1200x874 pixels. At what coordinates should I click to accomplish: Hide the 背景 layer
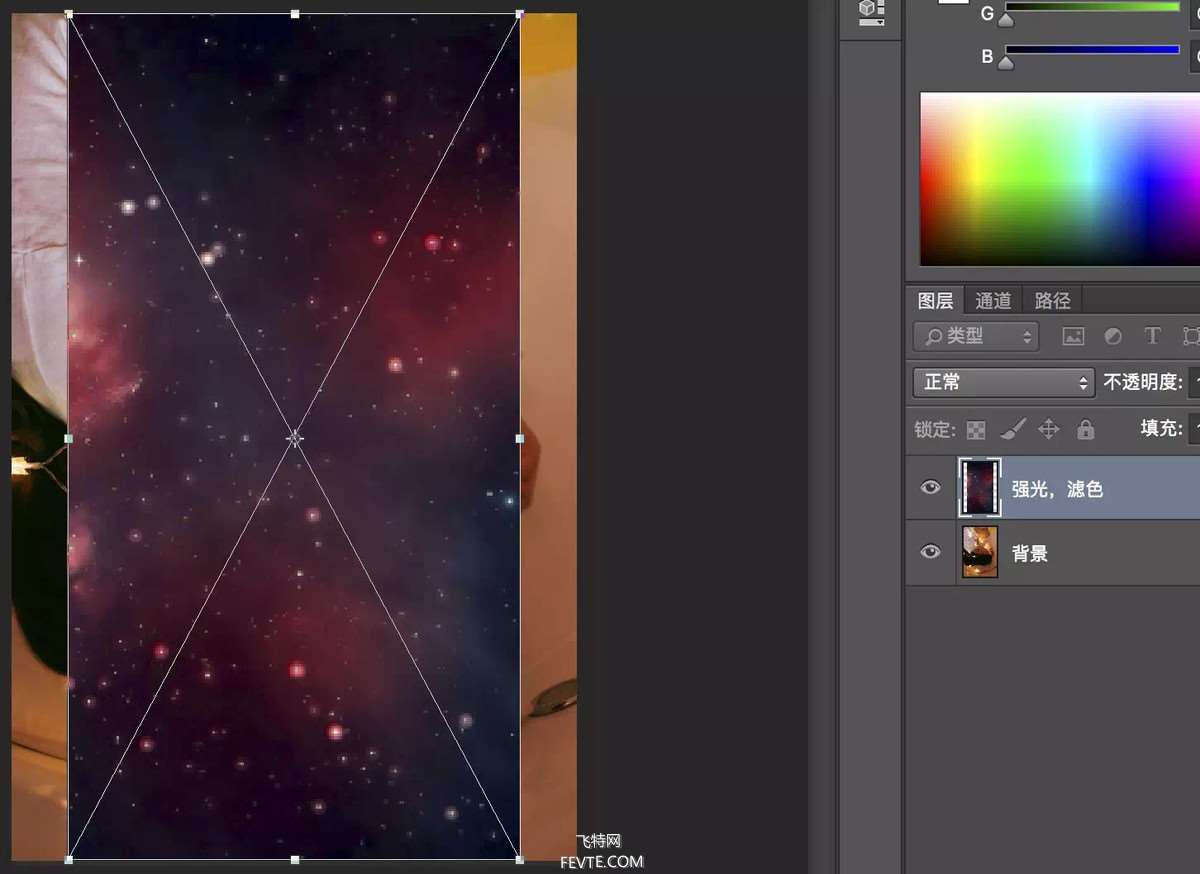(930, 551)
